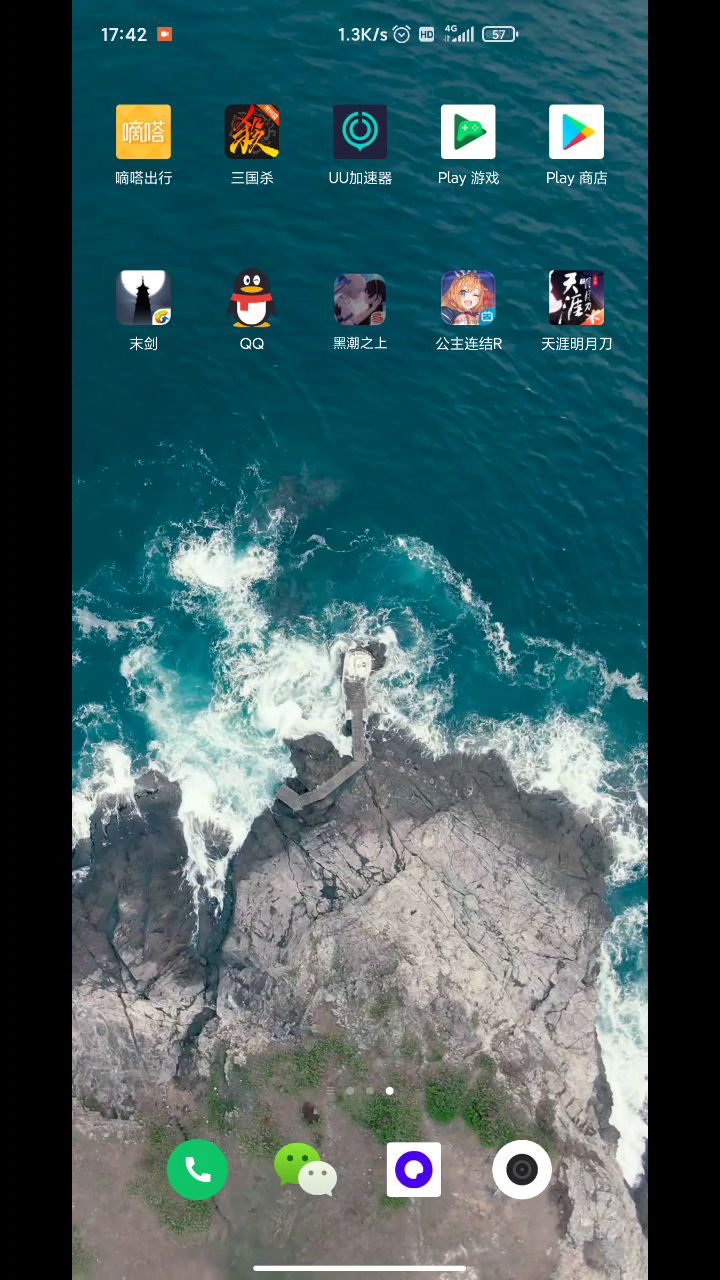Open UU加速器 accelerator app
This screenshot has width=720, height=1280.
click(360, 132)
